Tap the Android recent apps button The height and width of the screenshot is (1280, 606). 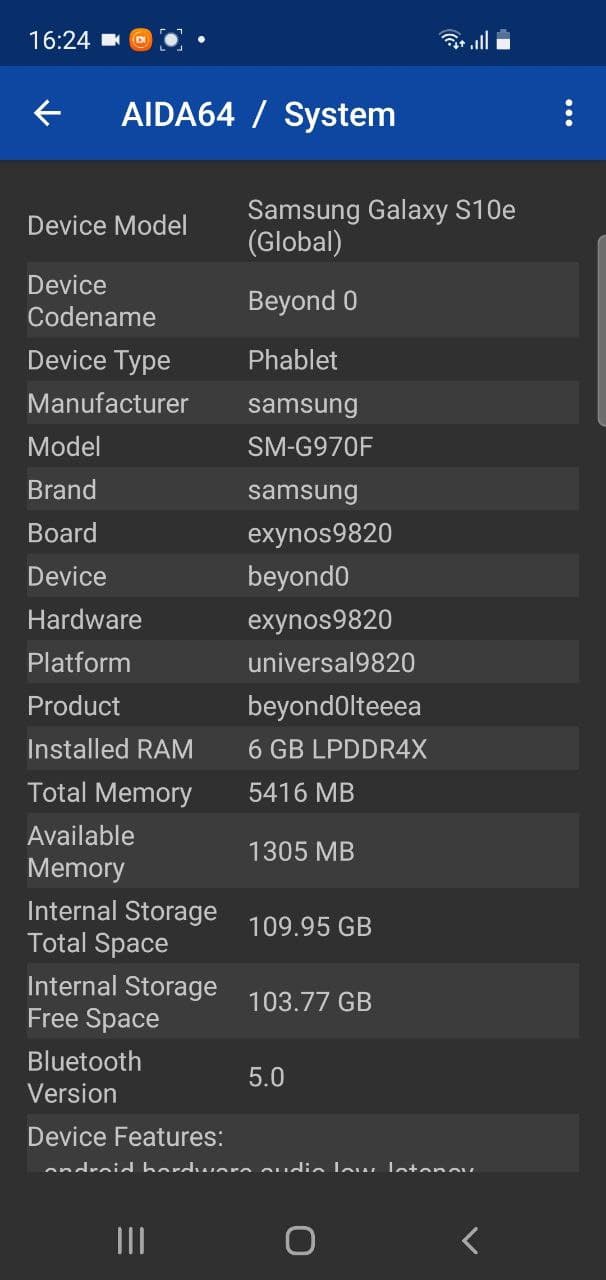click(131, 1241)
